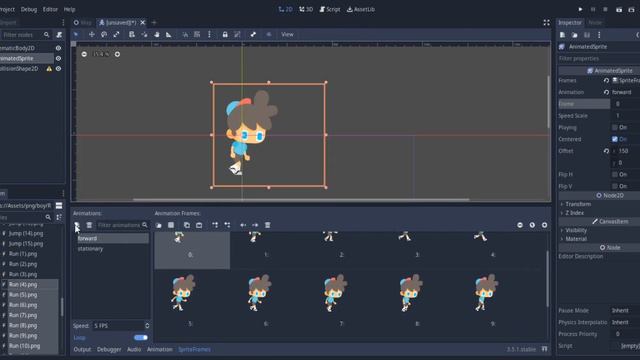Image resolution: width=640 pixels, height=360 pixels.
Task: Select the Ruler Mode tool
Action: (x=169, y=35)
